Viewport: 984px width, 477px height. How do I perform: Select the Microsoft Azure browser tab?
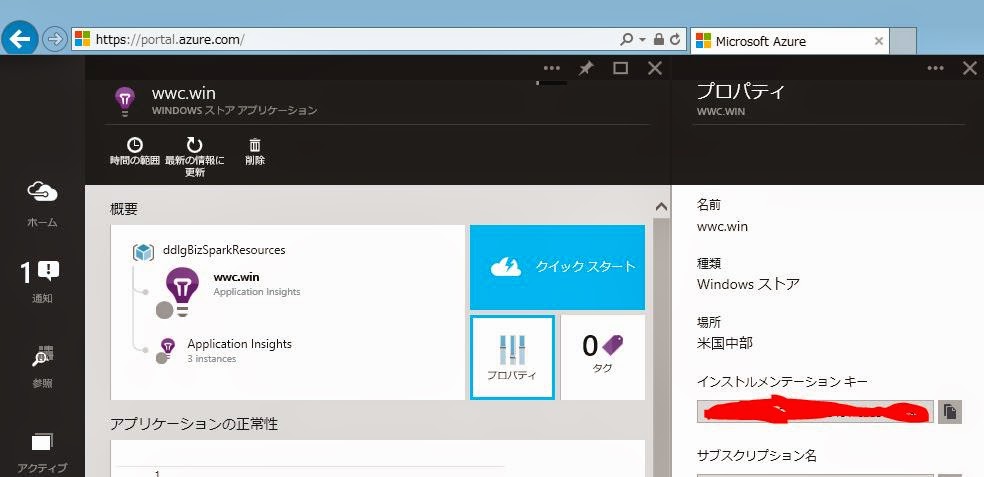789,41
